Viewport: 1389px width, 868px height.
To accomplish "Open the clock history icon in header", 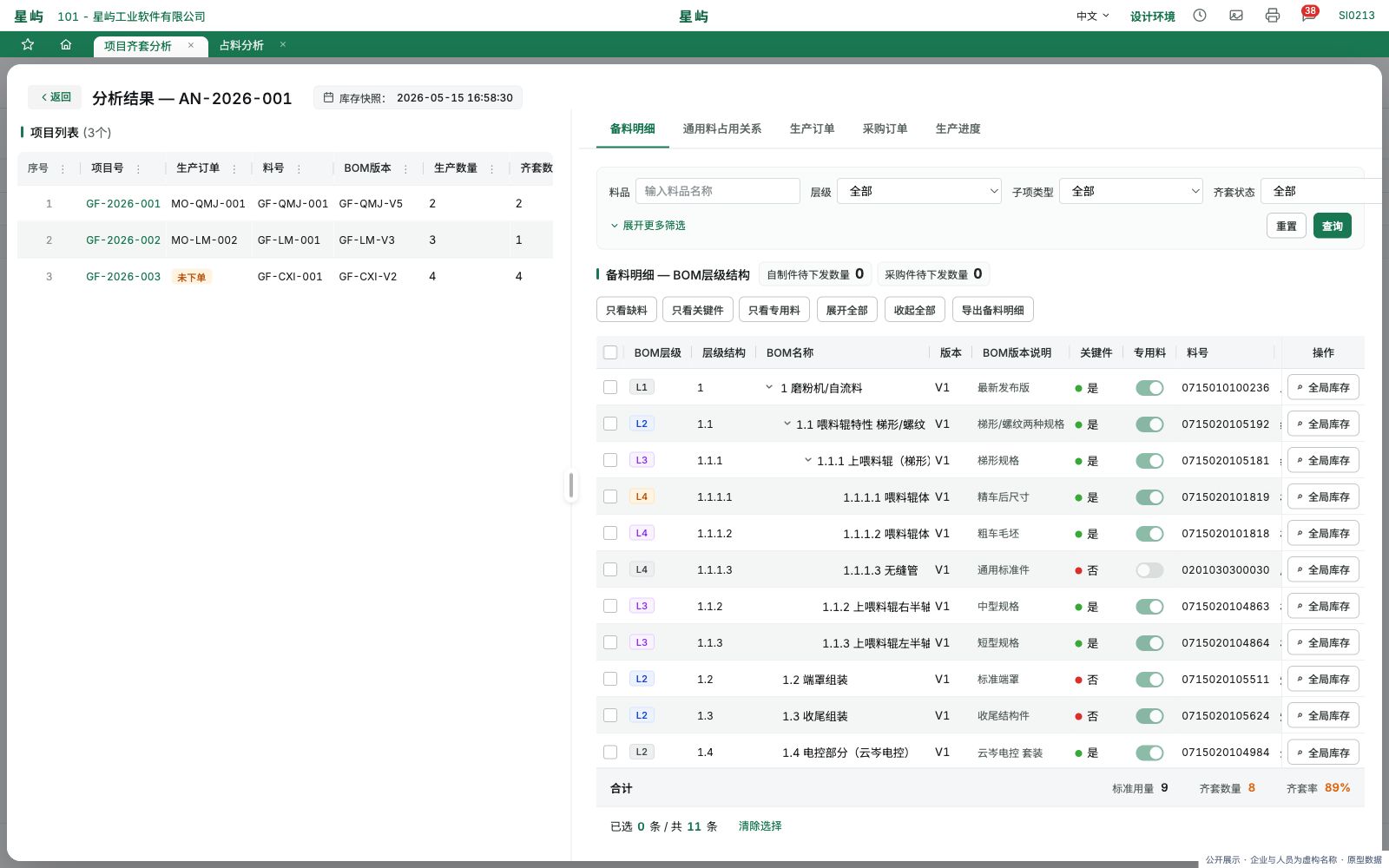I will pyautogui.click(x=1200, y=16).
